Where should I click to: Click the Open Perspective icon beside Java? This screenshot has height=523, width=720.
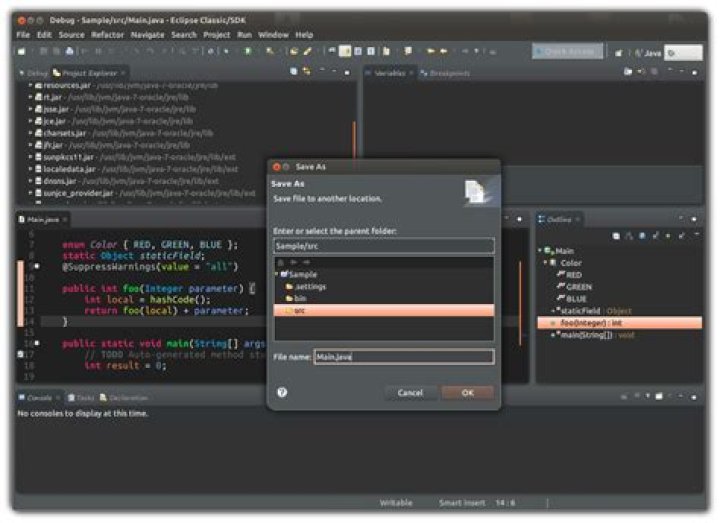[x=619, y=53]
